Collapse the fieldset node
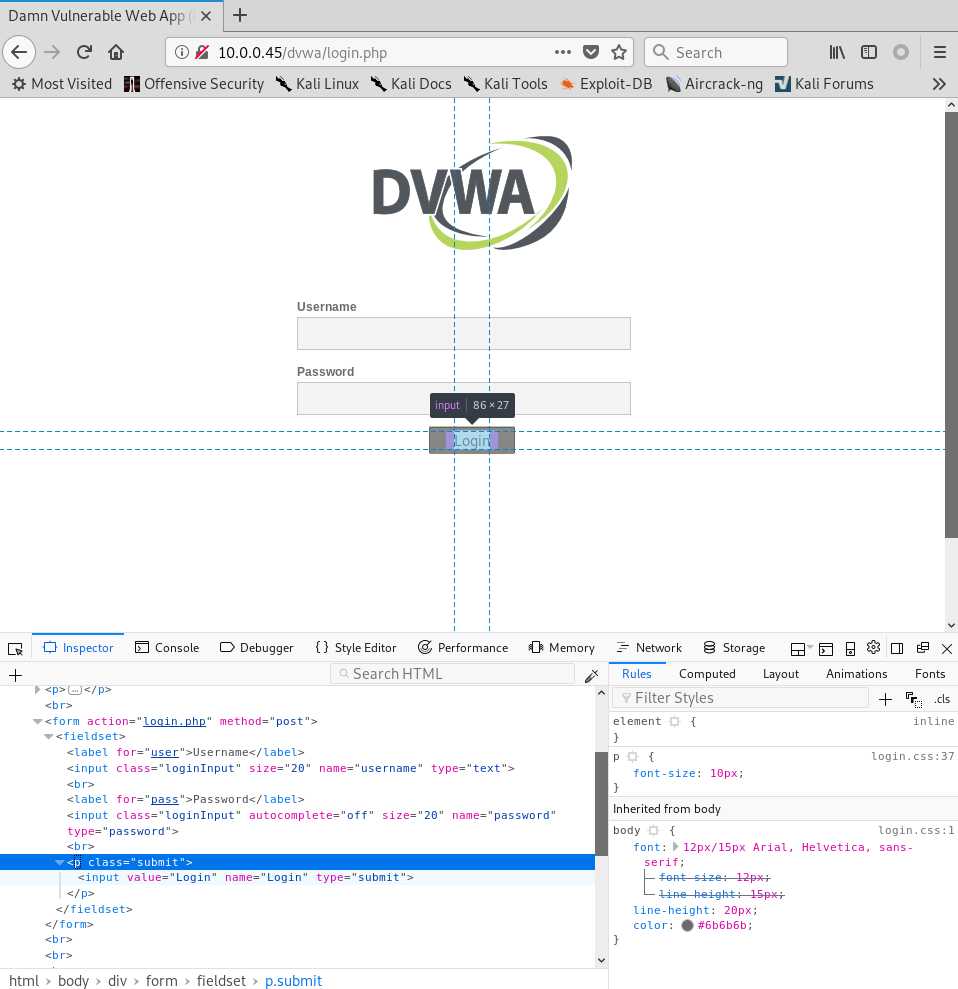Image resolution: width=958 pixels, height=989 pixels. [48, 736]
